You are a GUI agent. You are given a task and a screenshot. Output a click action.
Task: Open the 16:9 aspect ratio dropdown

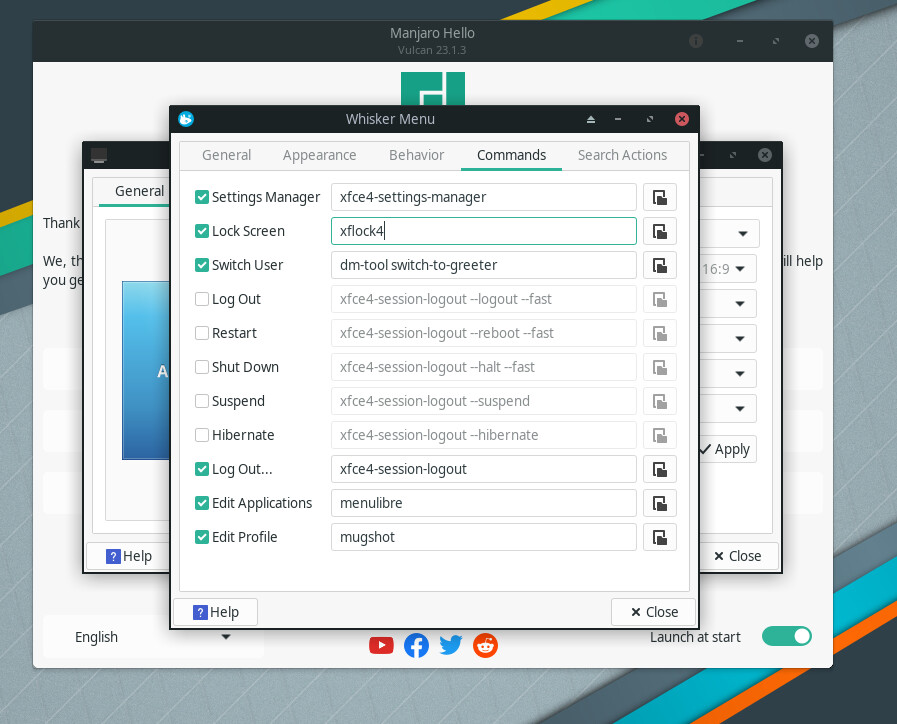click(728, 269)
